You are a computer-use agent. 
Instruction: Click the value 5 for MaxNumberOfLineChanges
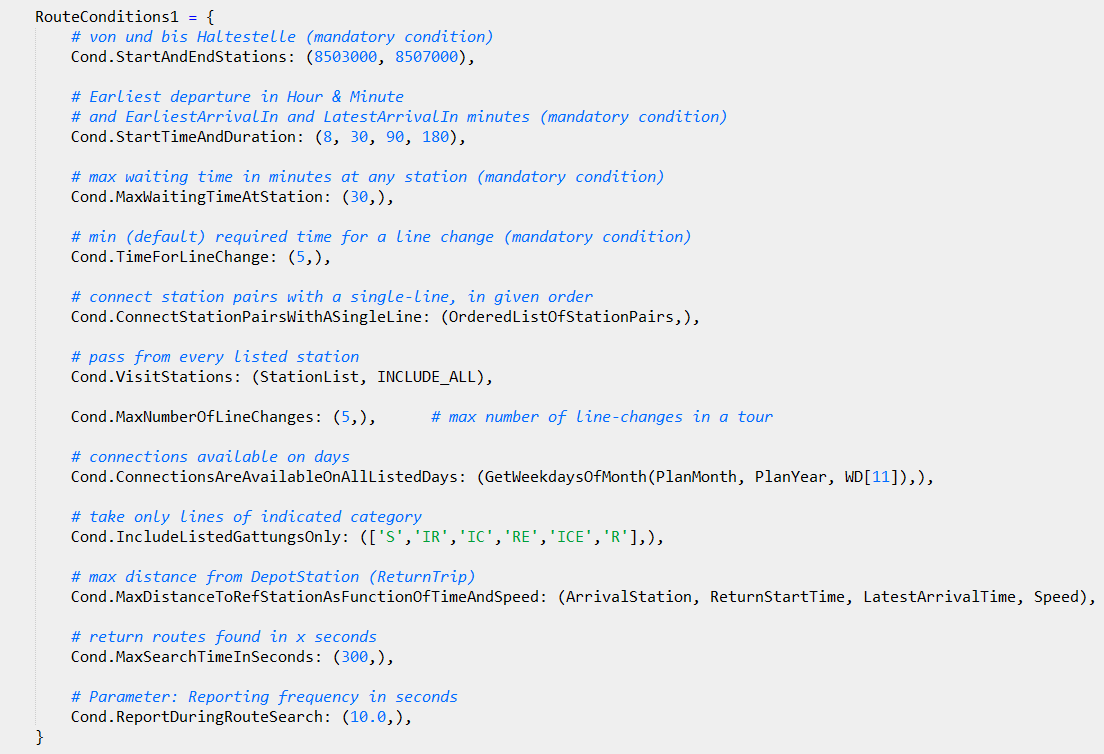pyautogui.click(x=346, y=417)
